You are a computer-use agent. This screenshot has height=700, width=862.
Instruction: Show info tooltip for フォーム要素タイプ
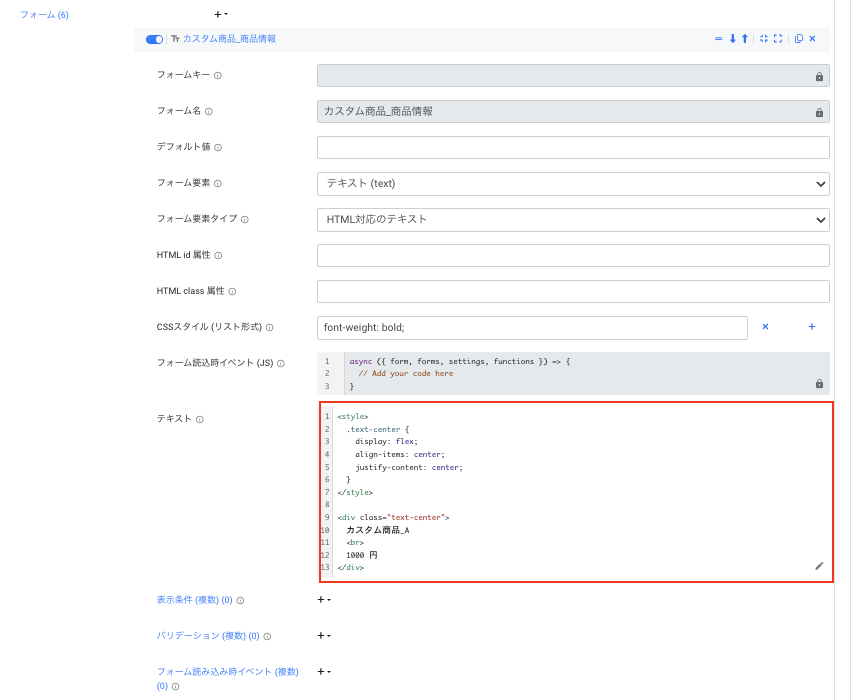[245, 219]
